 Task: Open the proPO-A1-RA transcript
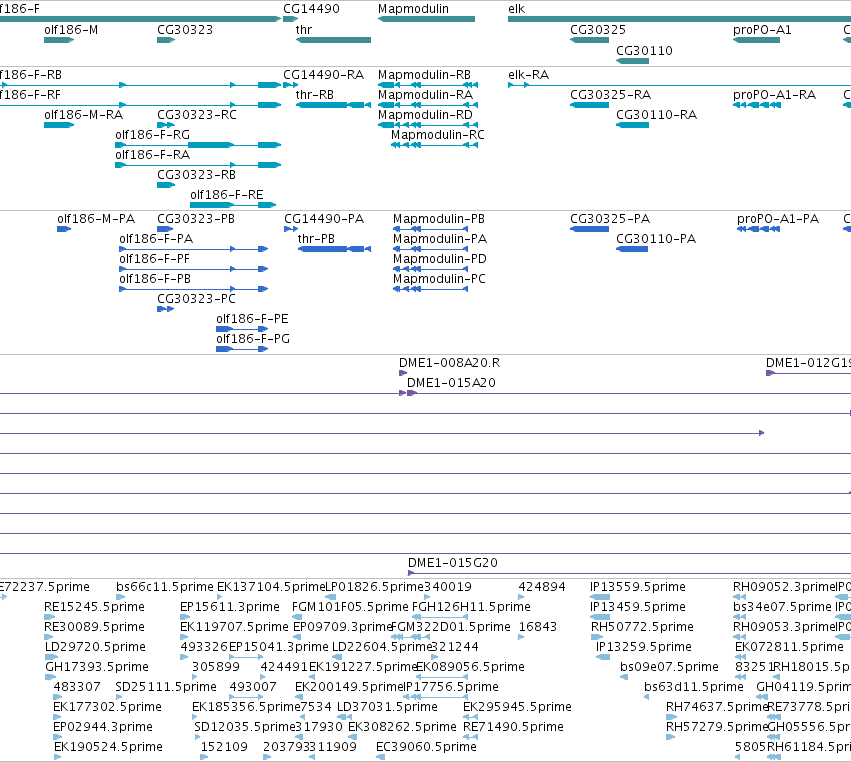coord(757,105)
